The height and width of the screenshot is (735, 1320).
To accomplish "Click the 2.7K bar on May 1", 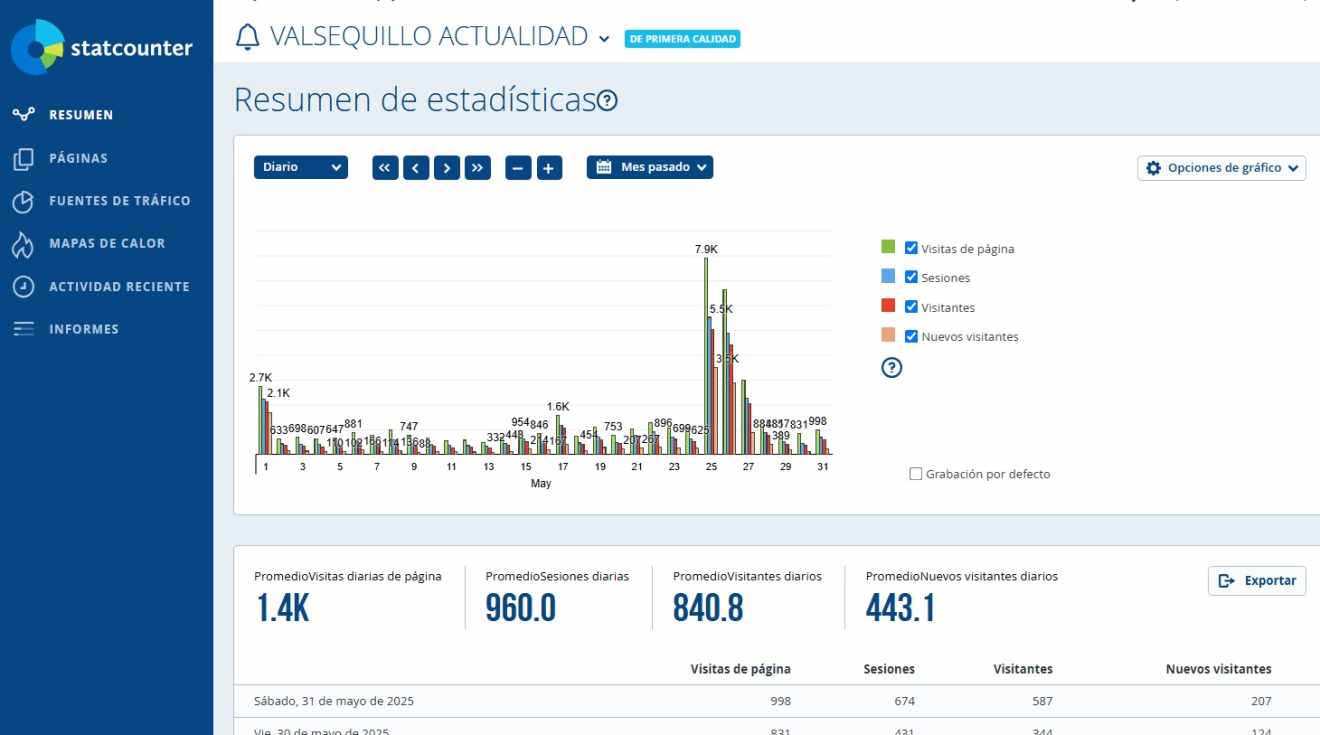I will click(260, 420).
